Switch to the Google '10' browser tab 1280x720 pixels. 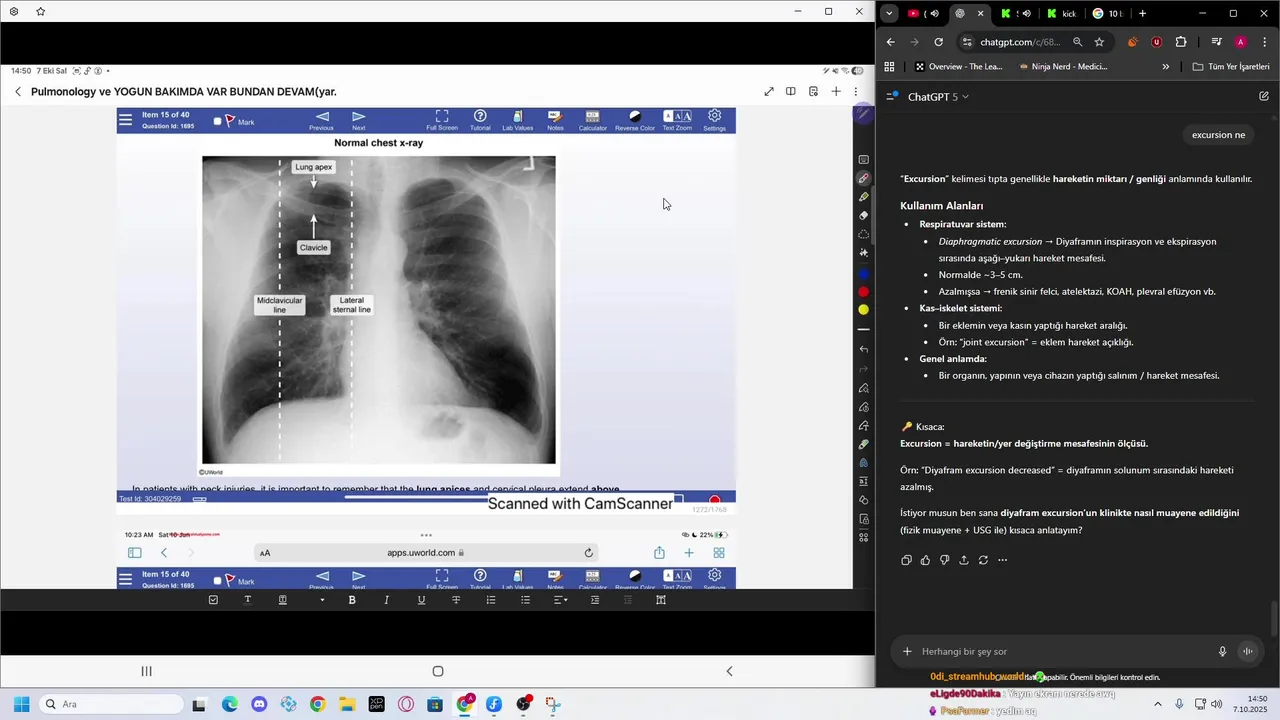point(1107,13)
